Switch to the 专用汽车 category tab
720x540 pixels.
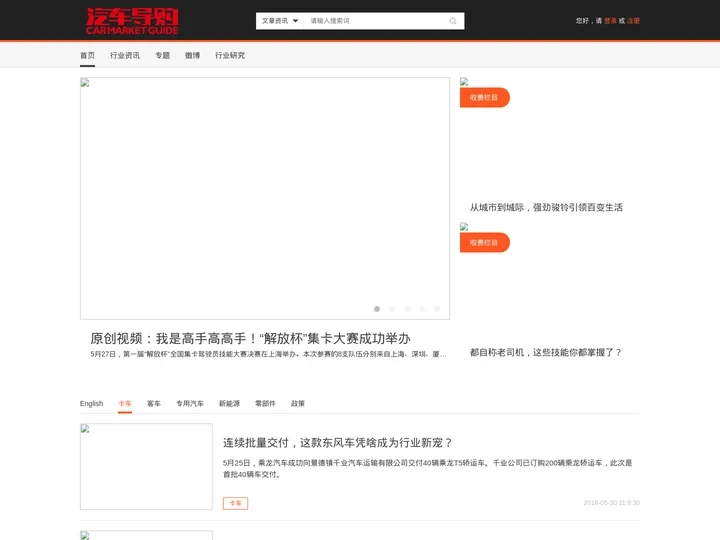click(190, 404)
